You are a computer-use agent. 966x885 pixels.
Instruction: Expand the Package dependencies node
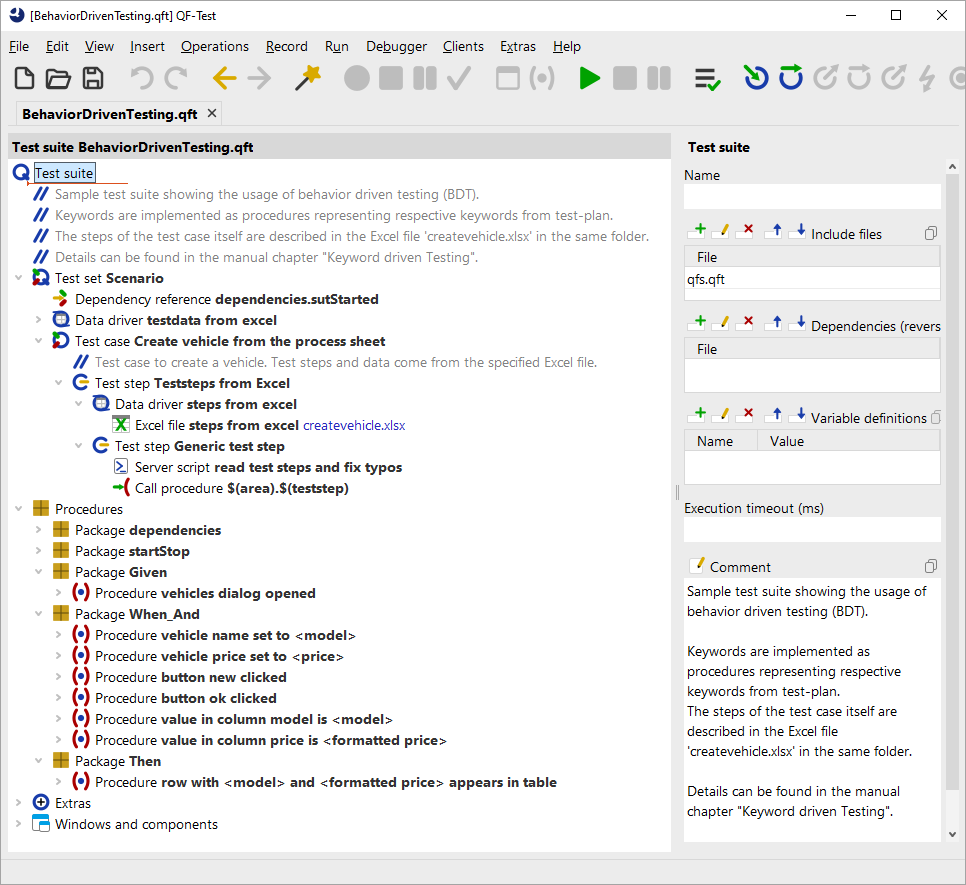[x=39, y=530]
